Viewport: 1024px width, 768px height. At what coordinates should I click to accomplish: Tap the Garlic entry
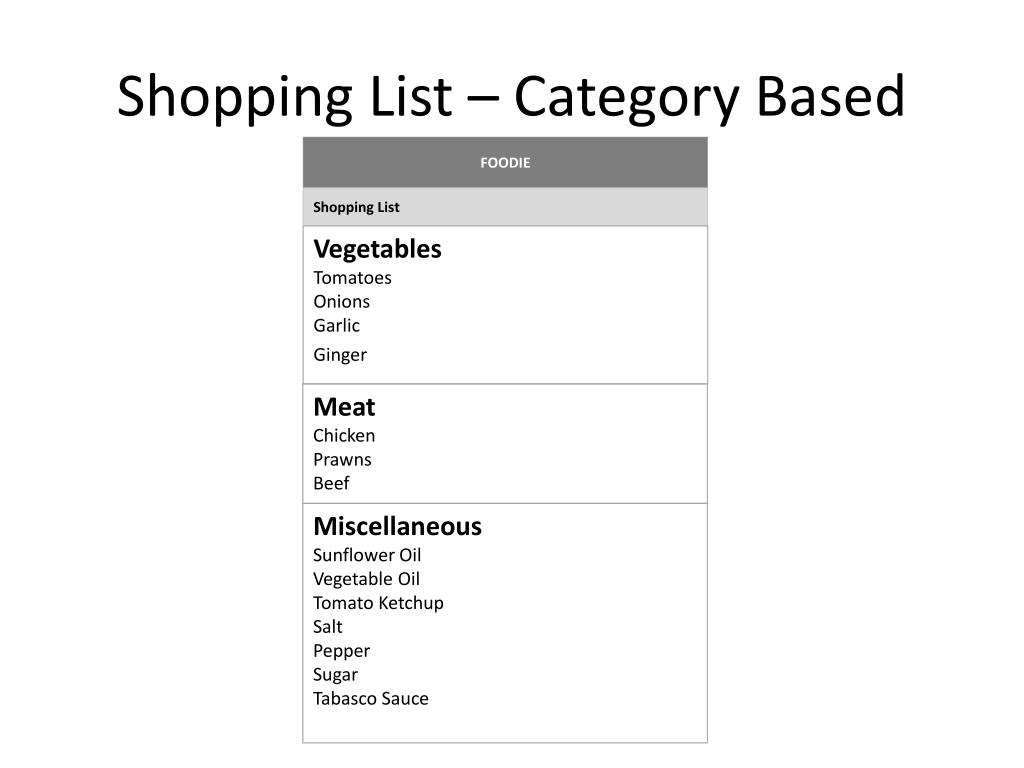[336, 325]
